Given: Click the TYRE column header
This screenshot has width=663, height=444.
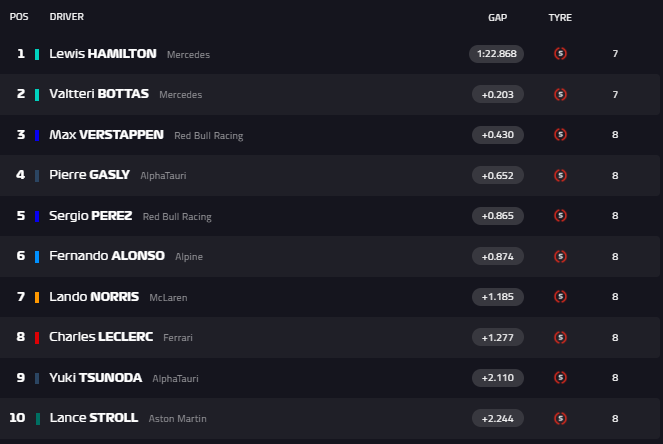Looking at the screenshot, I should (x=560, y=17).
